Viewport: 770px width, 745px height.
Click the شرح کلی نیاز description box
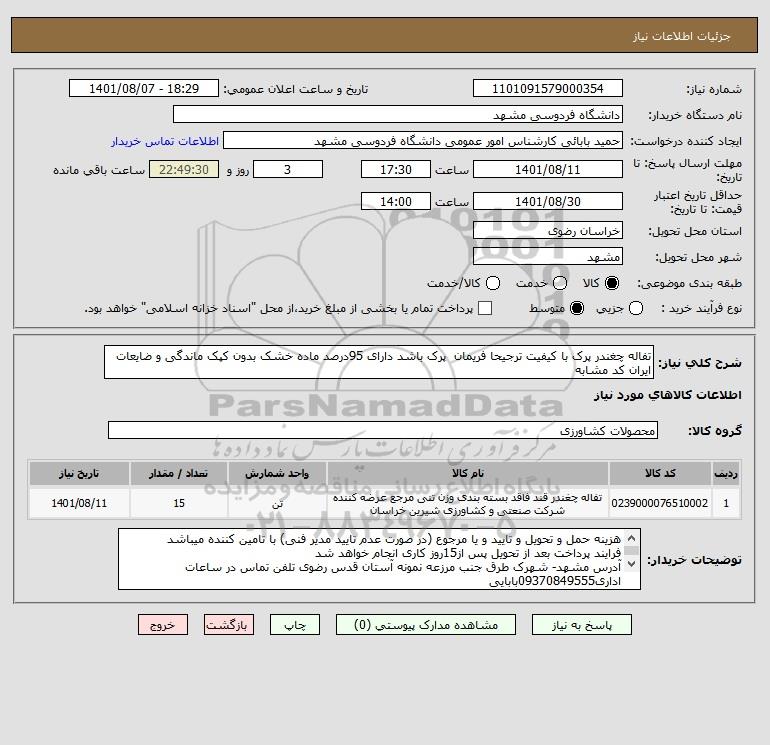tap(379, 362)
